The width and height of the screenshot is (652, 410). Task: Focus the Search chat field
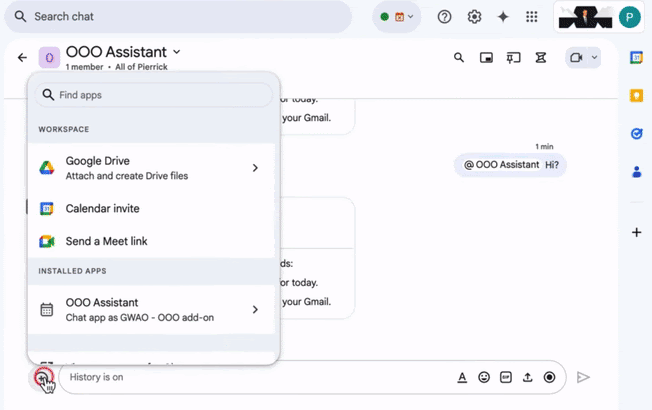(178, 17)
